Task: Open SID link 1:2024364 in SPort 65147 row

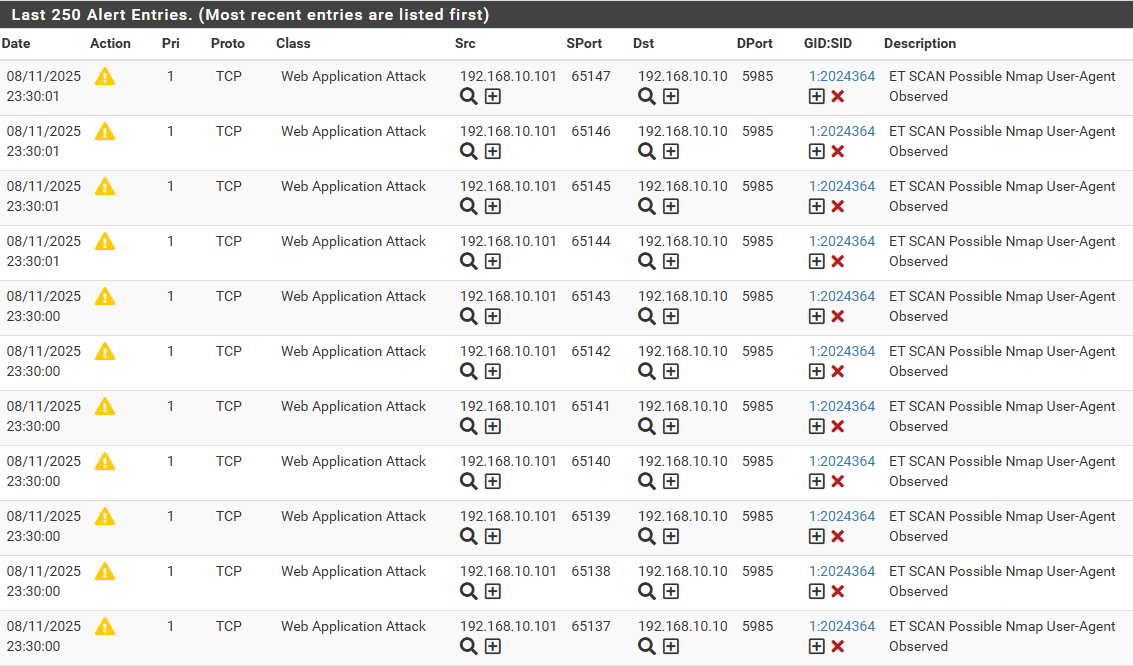Action: tap(842, 76)
